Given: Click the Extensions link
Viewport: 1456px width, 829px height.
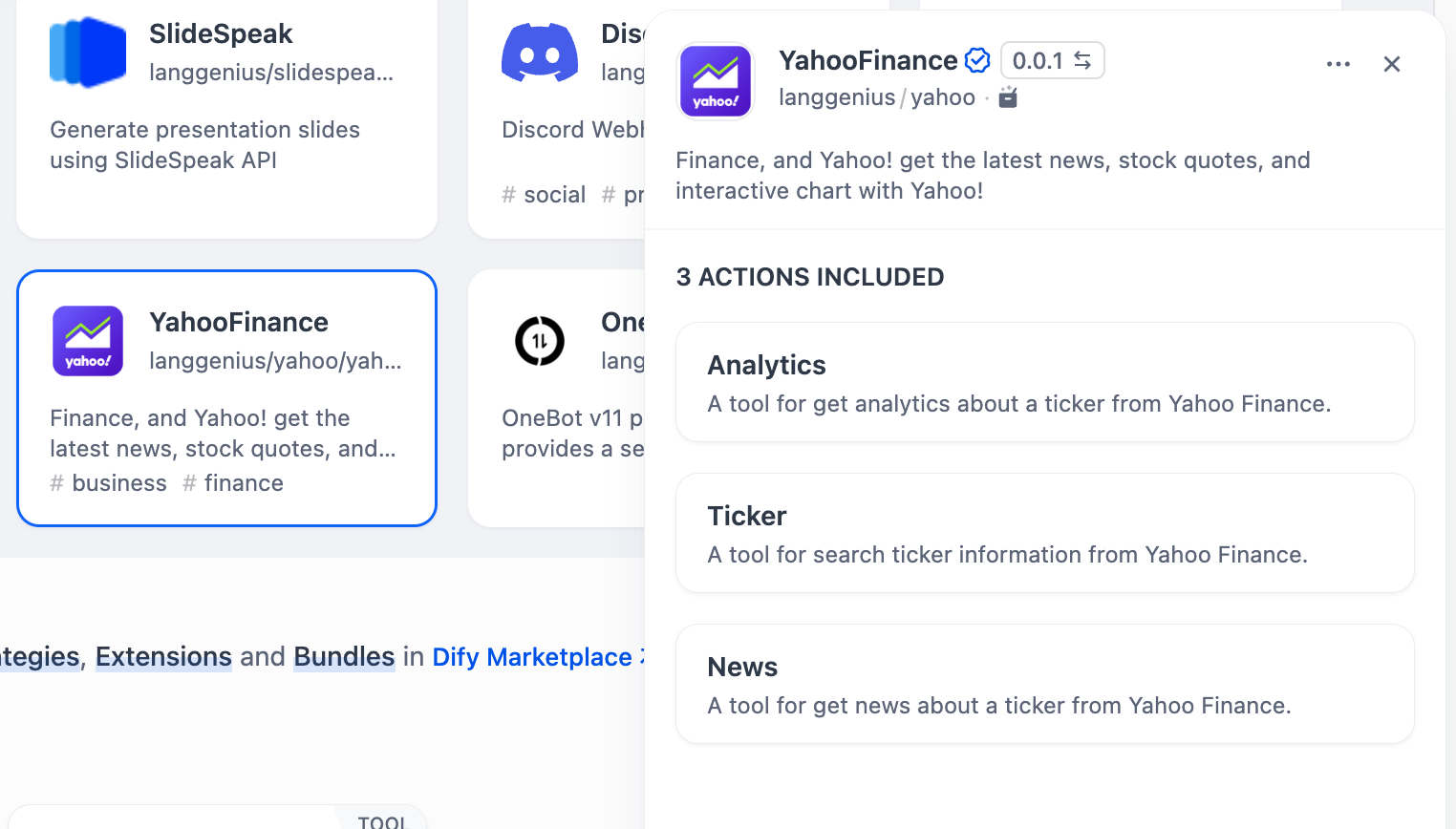Looking at the screenshot, I should point(163,657).
